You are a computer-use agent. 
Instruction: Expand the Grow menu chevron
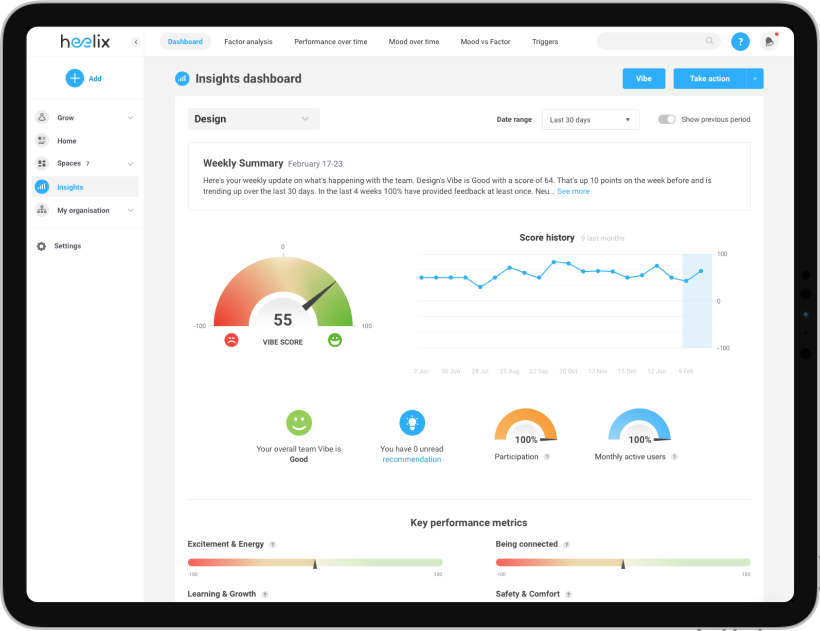pos(130,118)
